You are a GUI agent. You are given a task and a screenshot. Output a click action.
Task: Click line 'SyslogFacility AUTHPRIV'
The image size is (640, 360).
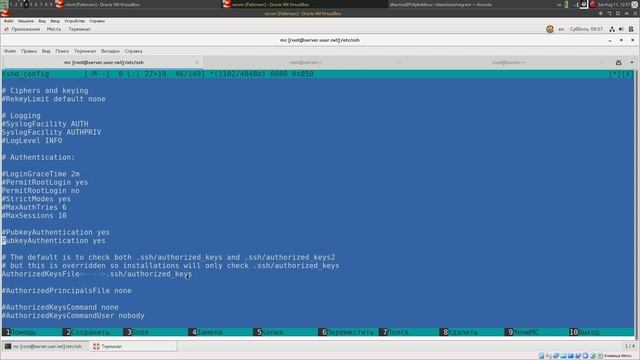(x=51, y=132)
